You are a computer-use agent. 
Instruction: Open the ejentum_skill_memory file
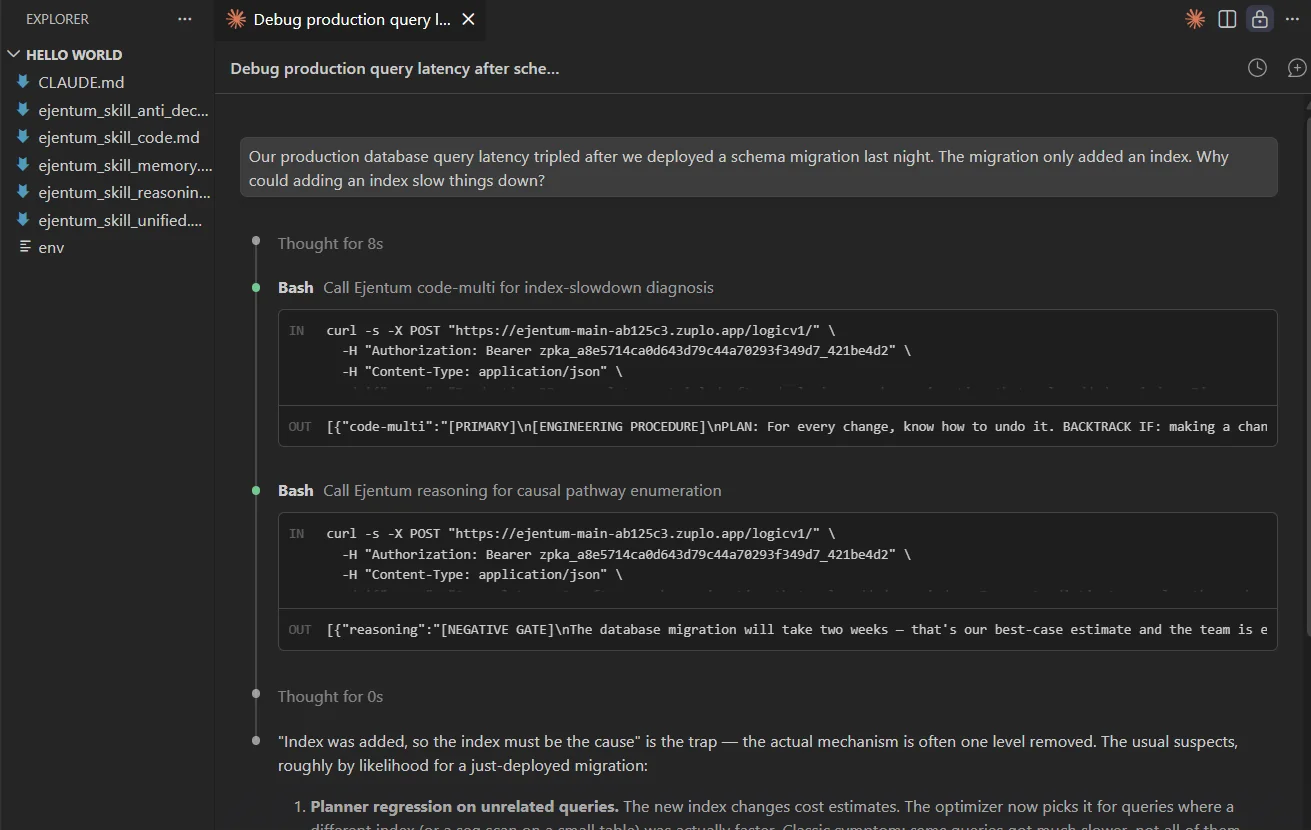124,165
